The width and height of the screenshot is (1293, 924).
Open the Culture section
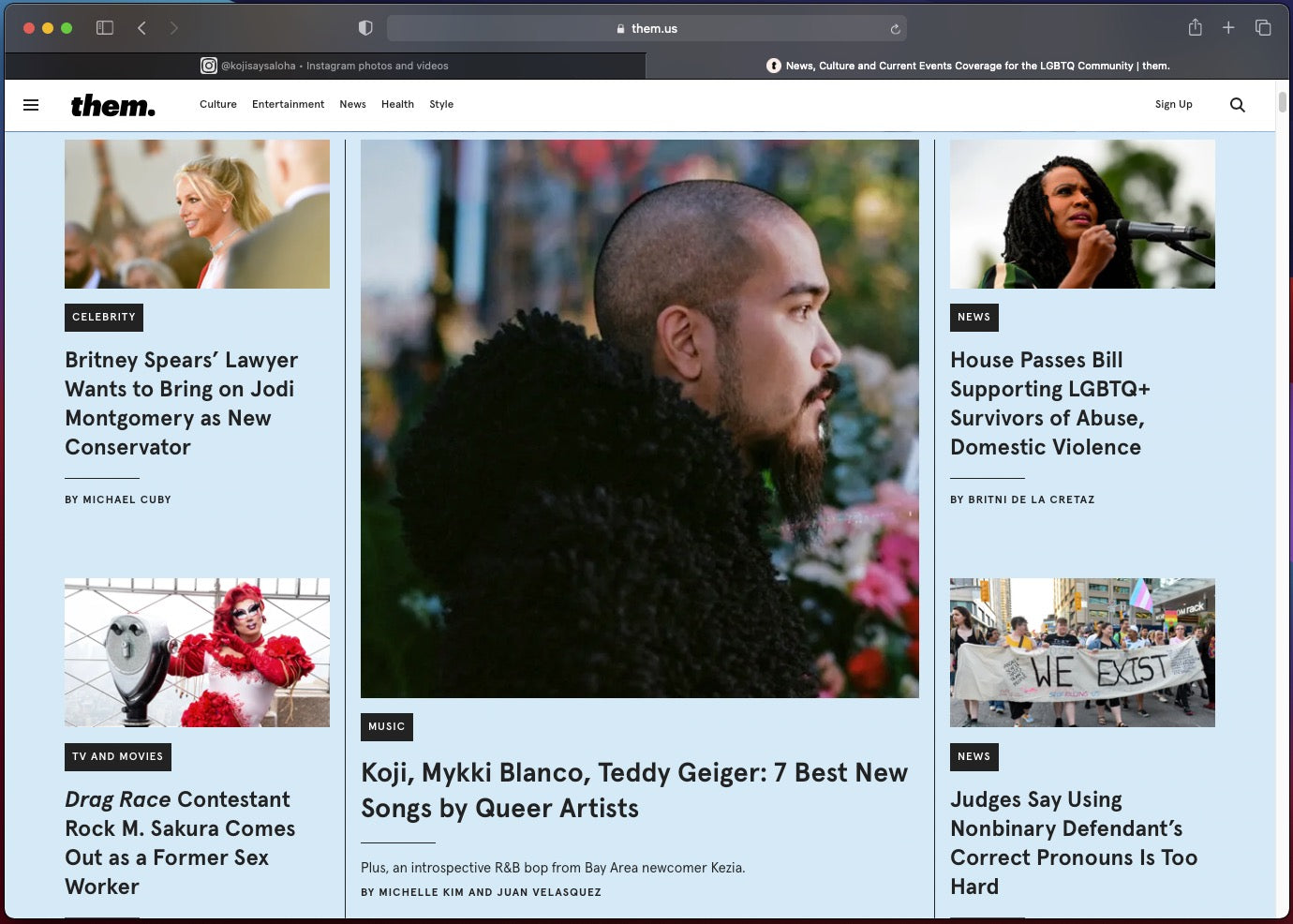217,105
